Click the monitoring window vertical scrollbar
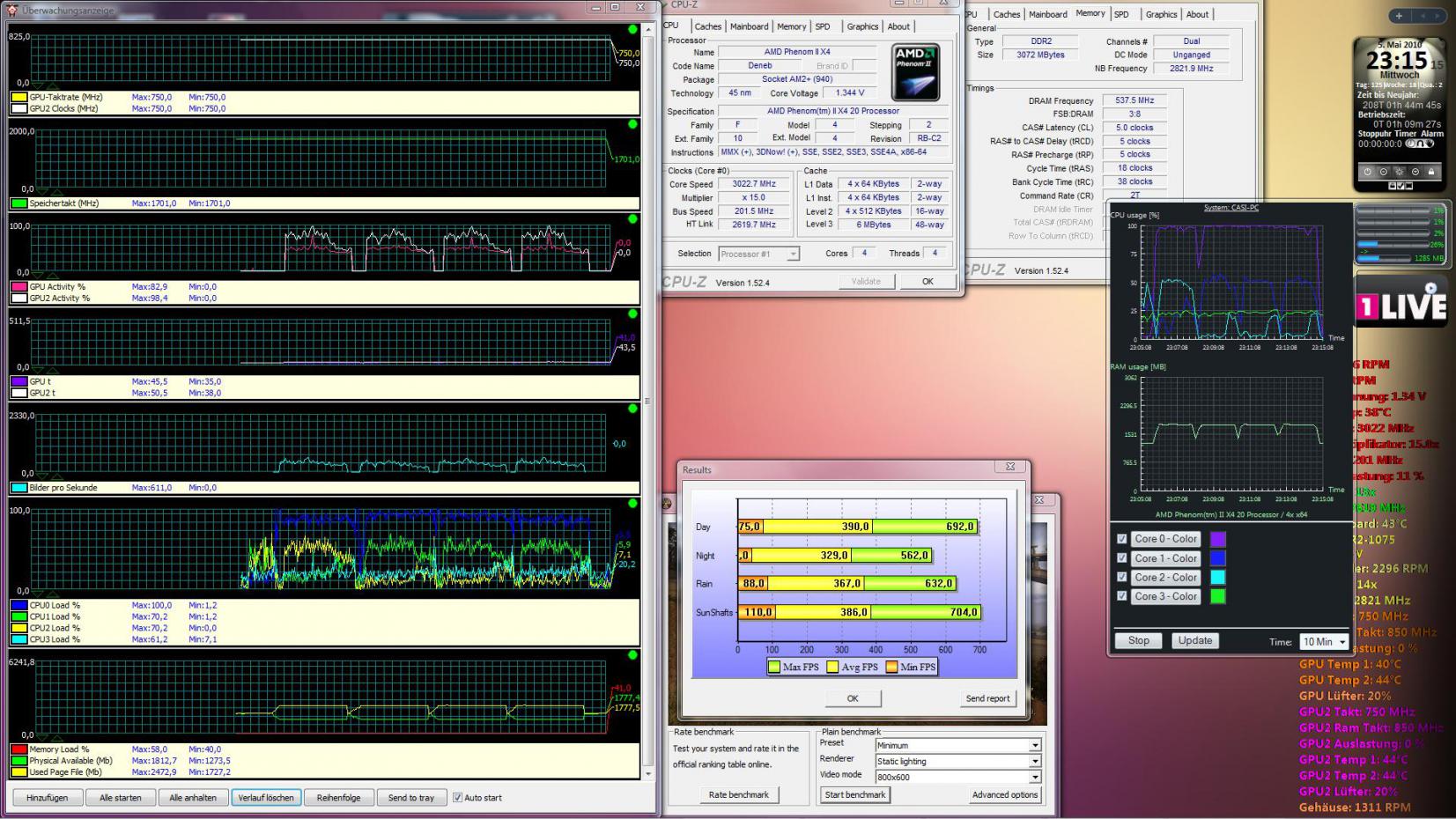 (648, 401)
